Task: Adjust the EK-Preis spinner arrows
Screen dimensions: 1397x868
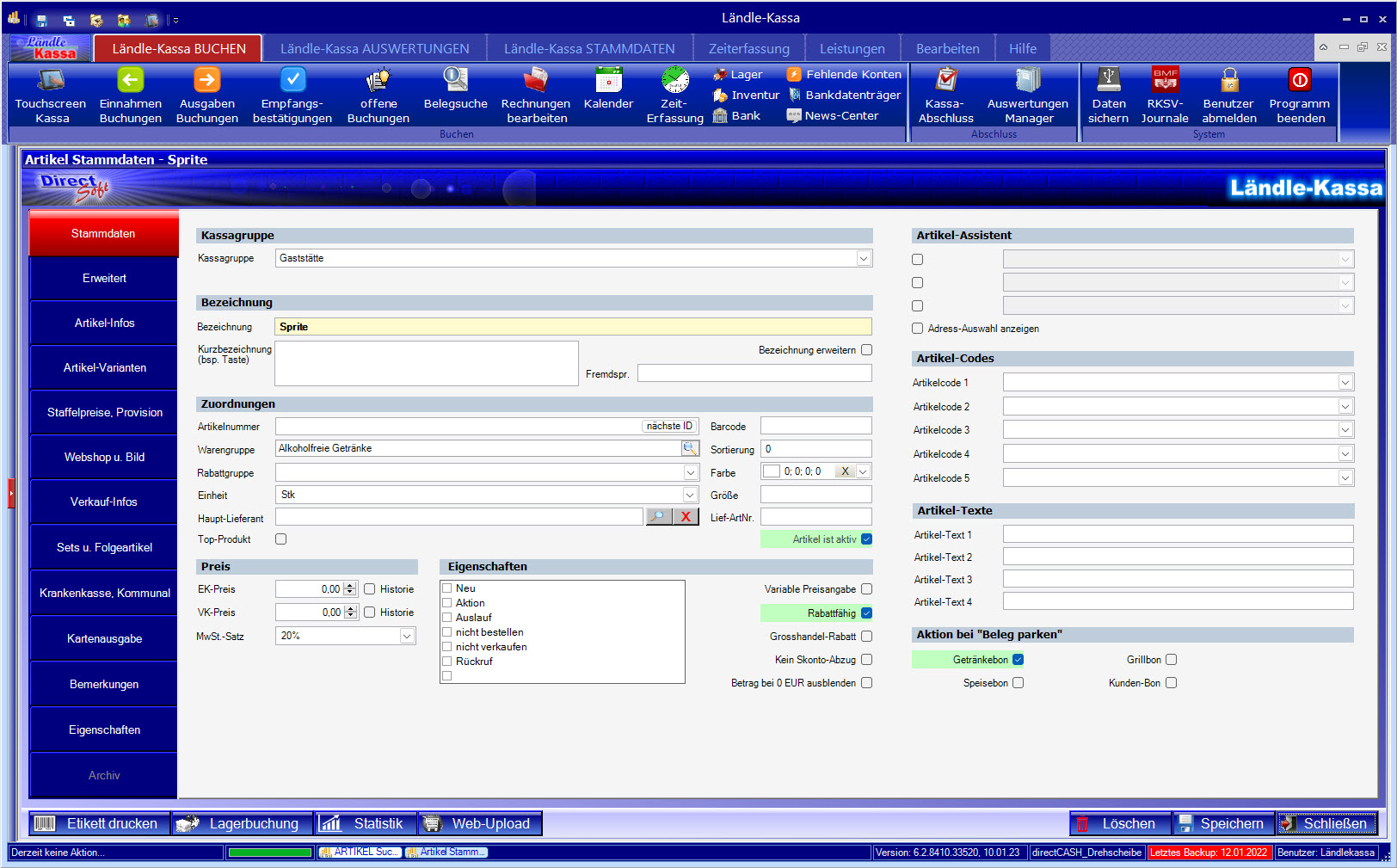Action: pyautogui.click(x=350, y=589)
